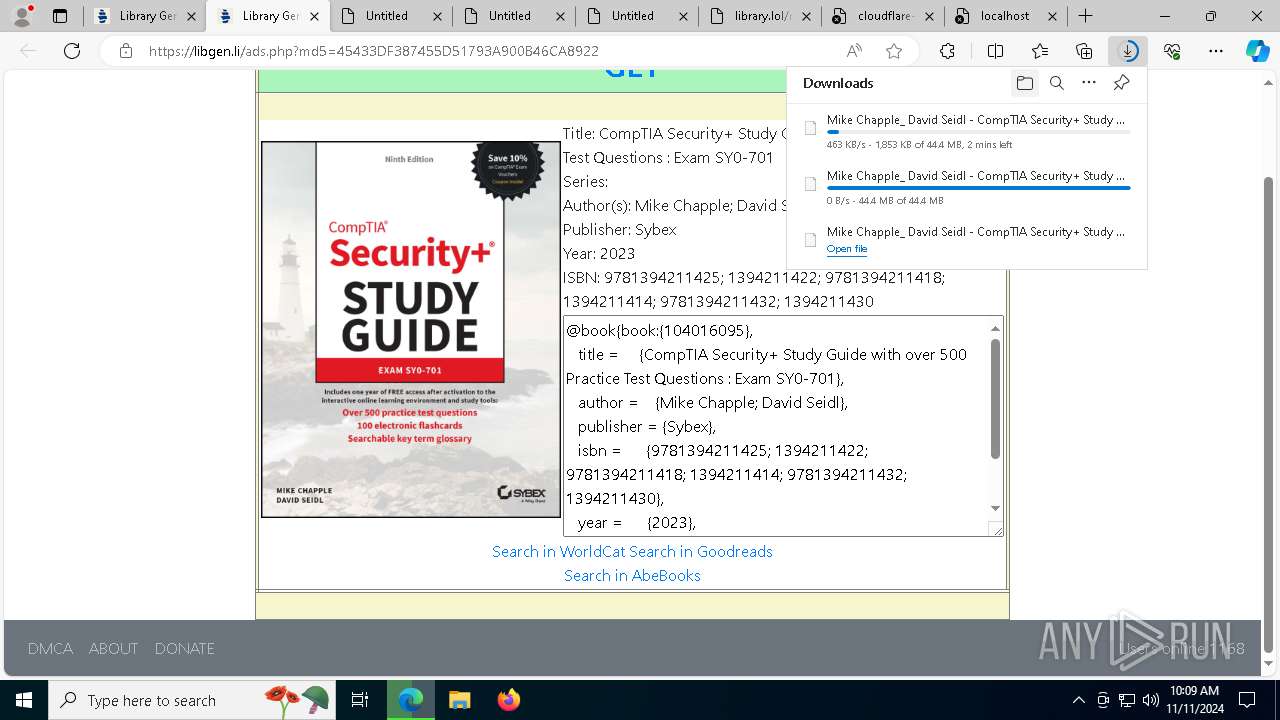Open Task View on taskbar
This screenshot has width=1280, height=720.
tap(360, 700)
